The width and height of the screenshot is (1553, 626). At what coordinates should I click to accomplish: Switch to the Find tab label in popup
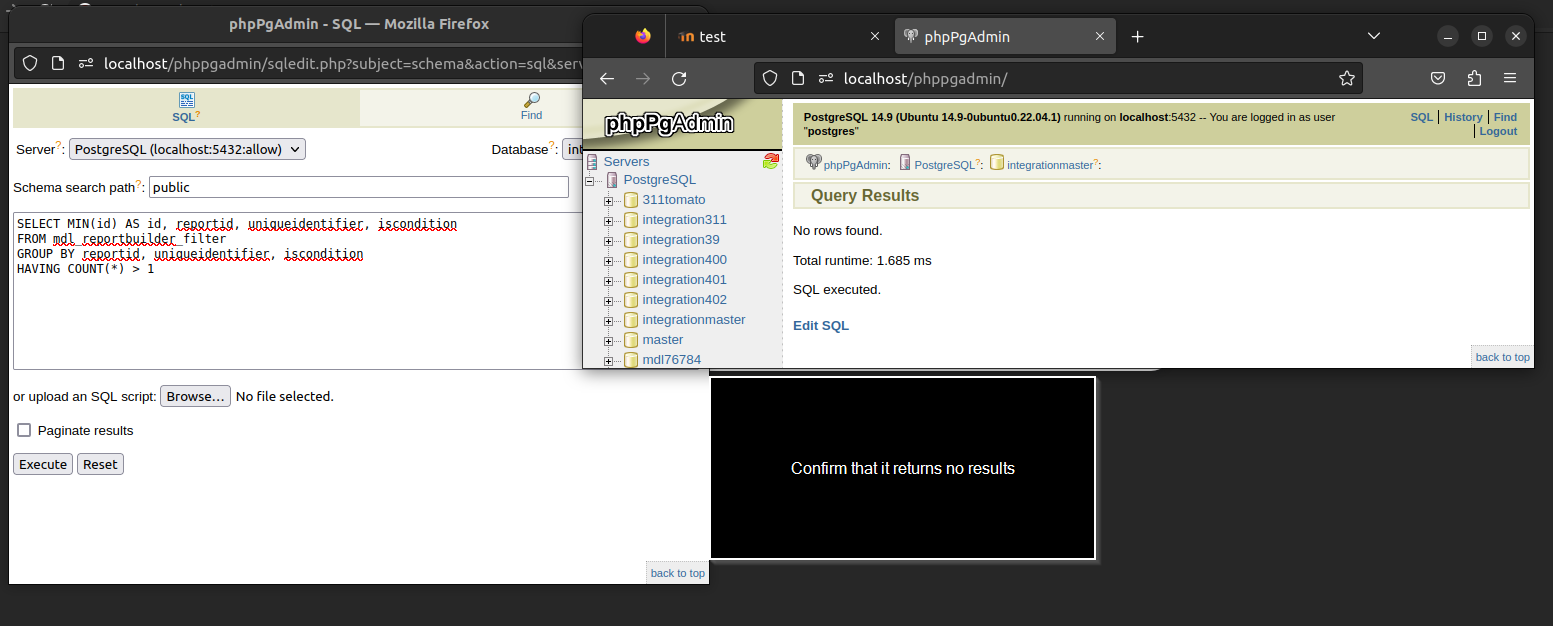531,115
